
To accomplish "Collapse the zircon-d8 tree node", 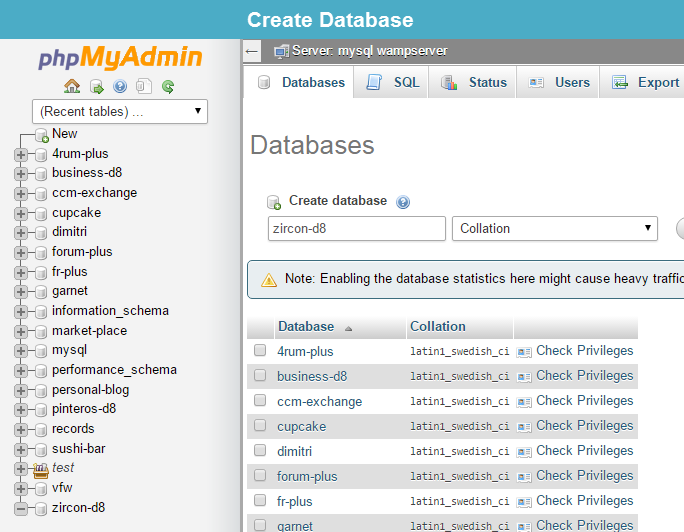I will click(x=21, y=509).
